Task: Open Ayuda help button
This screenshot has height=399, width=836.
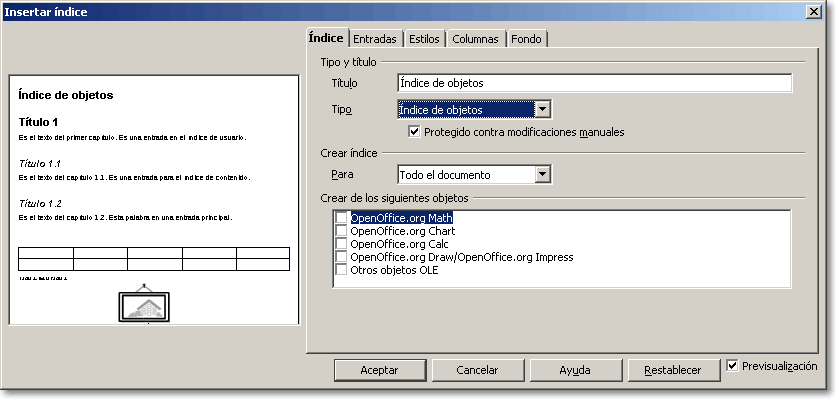Action: coord(575,370)
